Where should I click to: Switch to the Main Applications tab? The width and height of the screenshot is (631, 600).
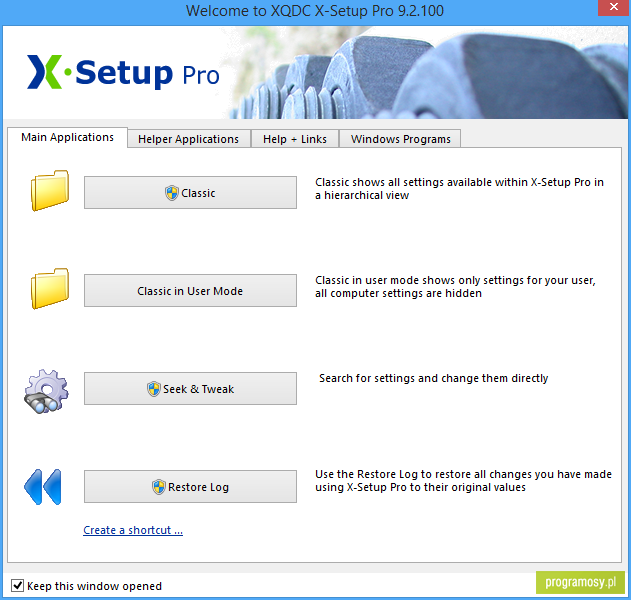(x=68, y=137)
